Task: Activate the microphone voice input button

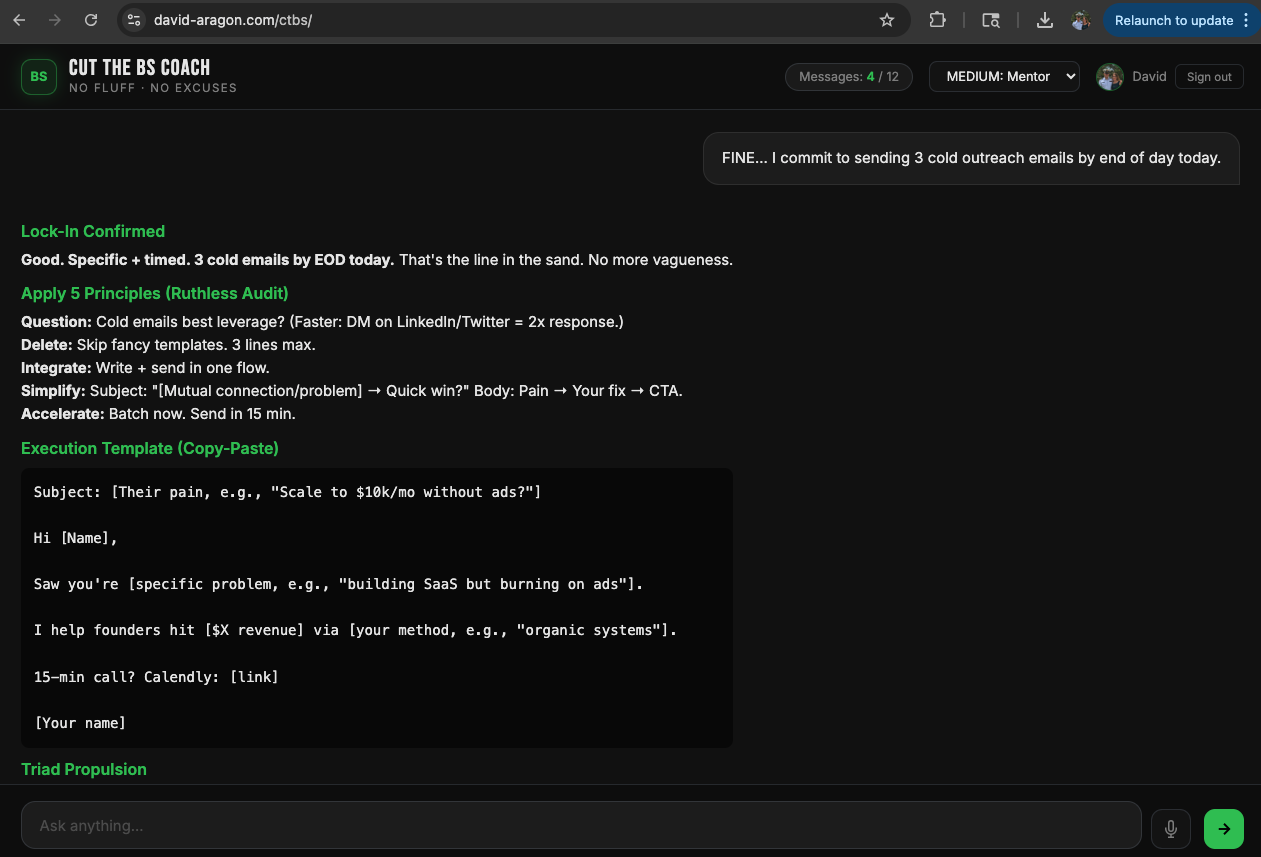Action: [1171, 829]
